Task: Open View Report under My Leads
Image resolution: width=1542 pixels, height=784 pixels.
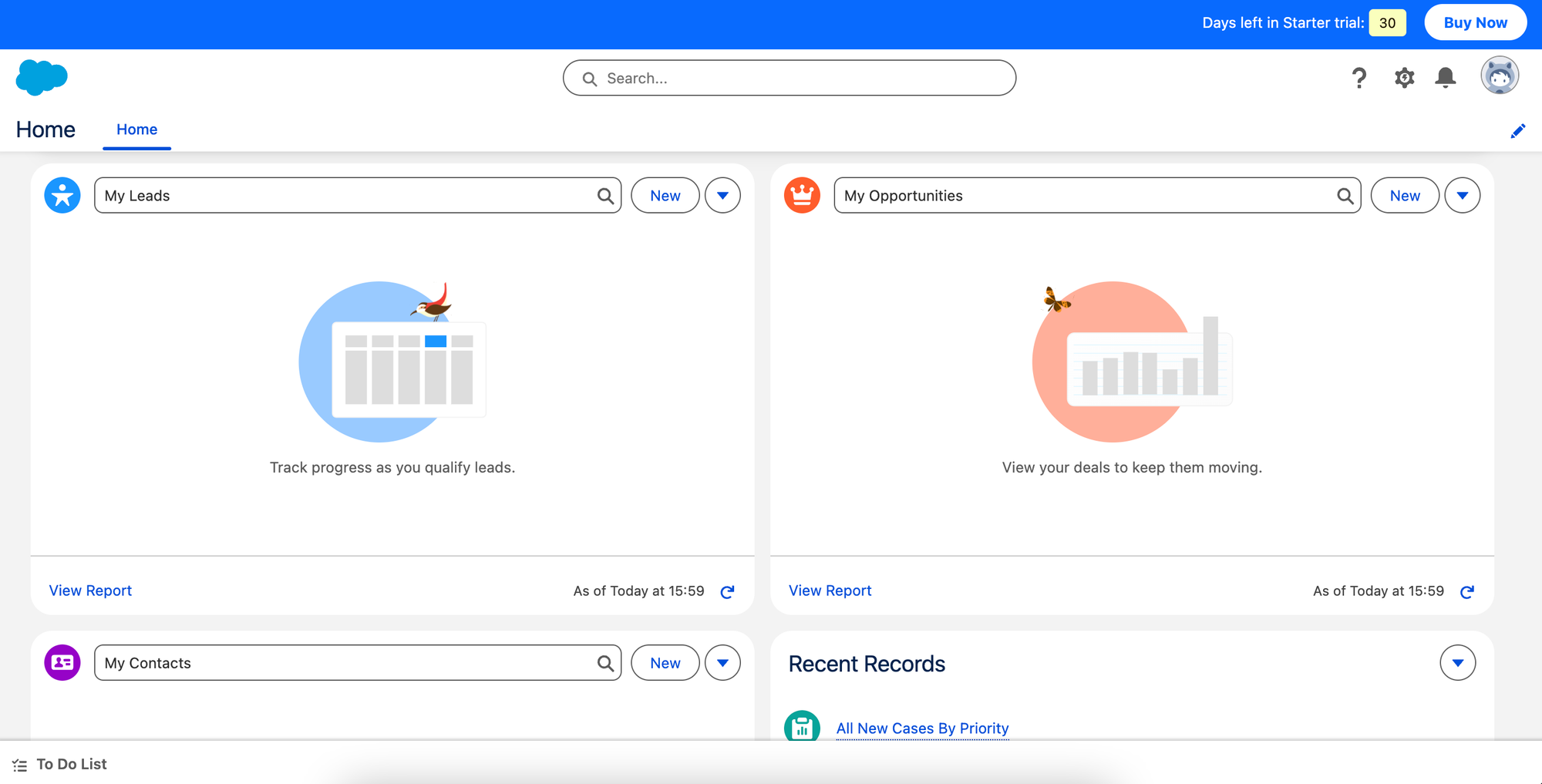Action: point(90,591)
